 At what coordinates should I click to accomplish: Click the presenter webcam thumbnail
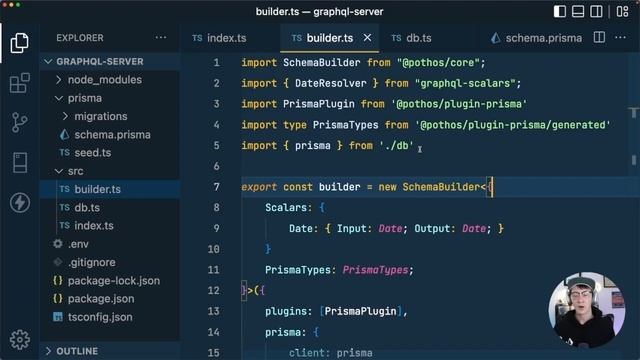click(587, 310)
